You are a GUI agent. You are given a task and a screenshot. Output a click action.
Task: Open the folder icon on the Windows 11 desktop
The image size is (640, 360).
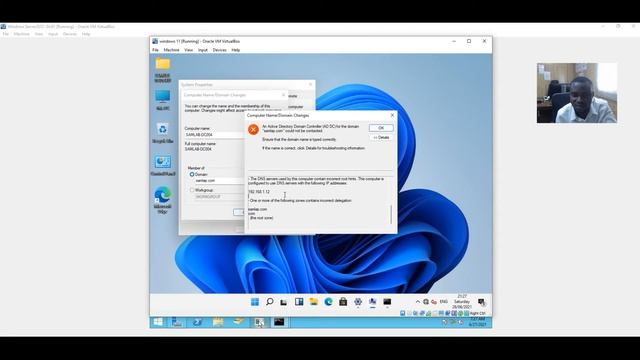click(x=162, y=64)
